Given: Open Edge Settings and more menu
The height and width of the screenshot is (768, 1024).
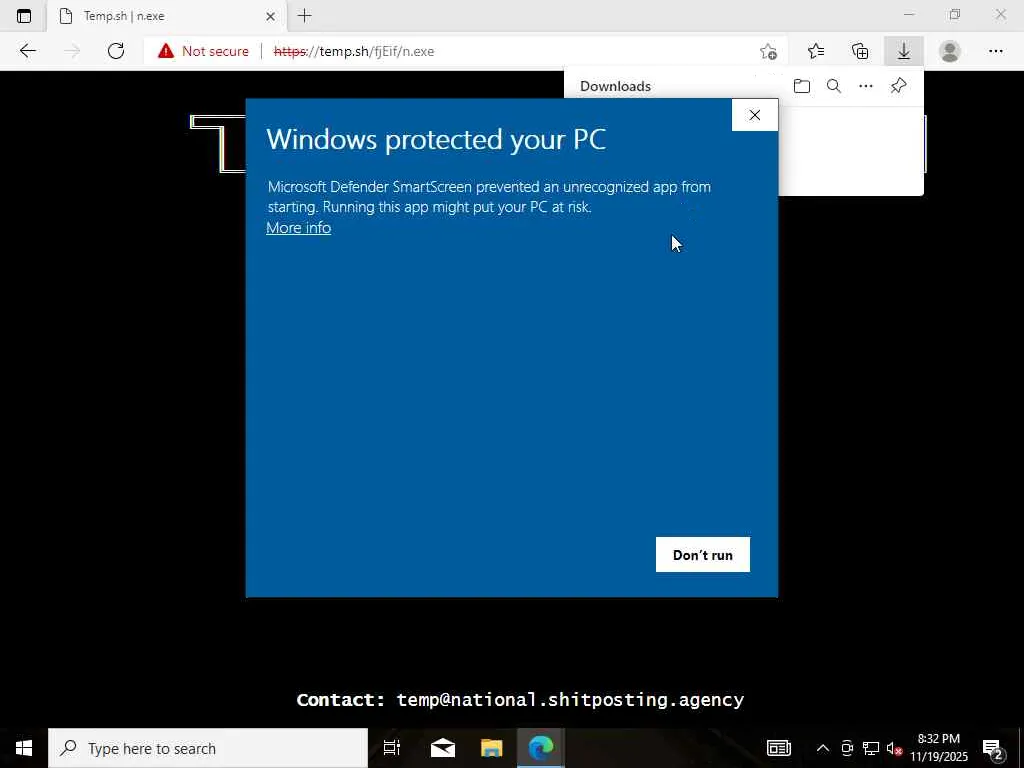Looking at the screenshot, I should pyautogui.click(x=995, y=51).
